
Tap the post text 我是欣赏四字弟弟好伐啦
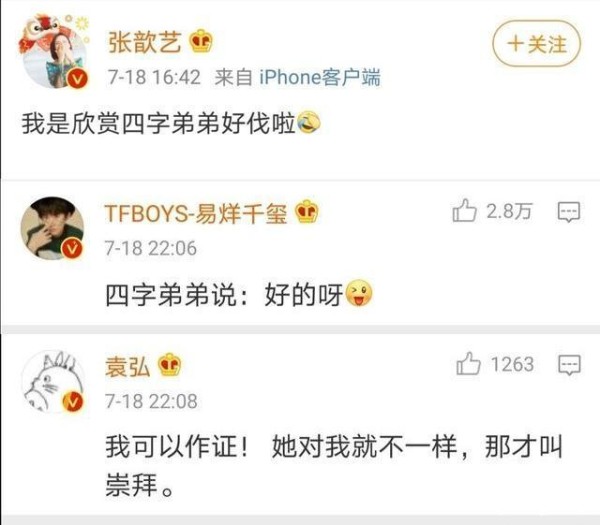click(x=158, y=123)
